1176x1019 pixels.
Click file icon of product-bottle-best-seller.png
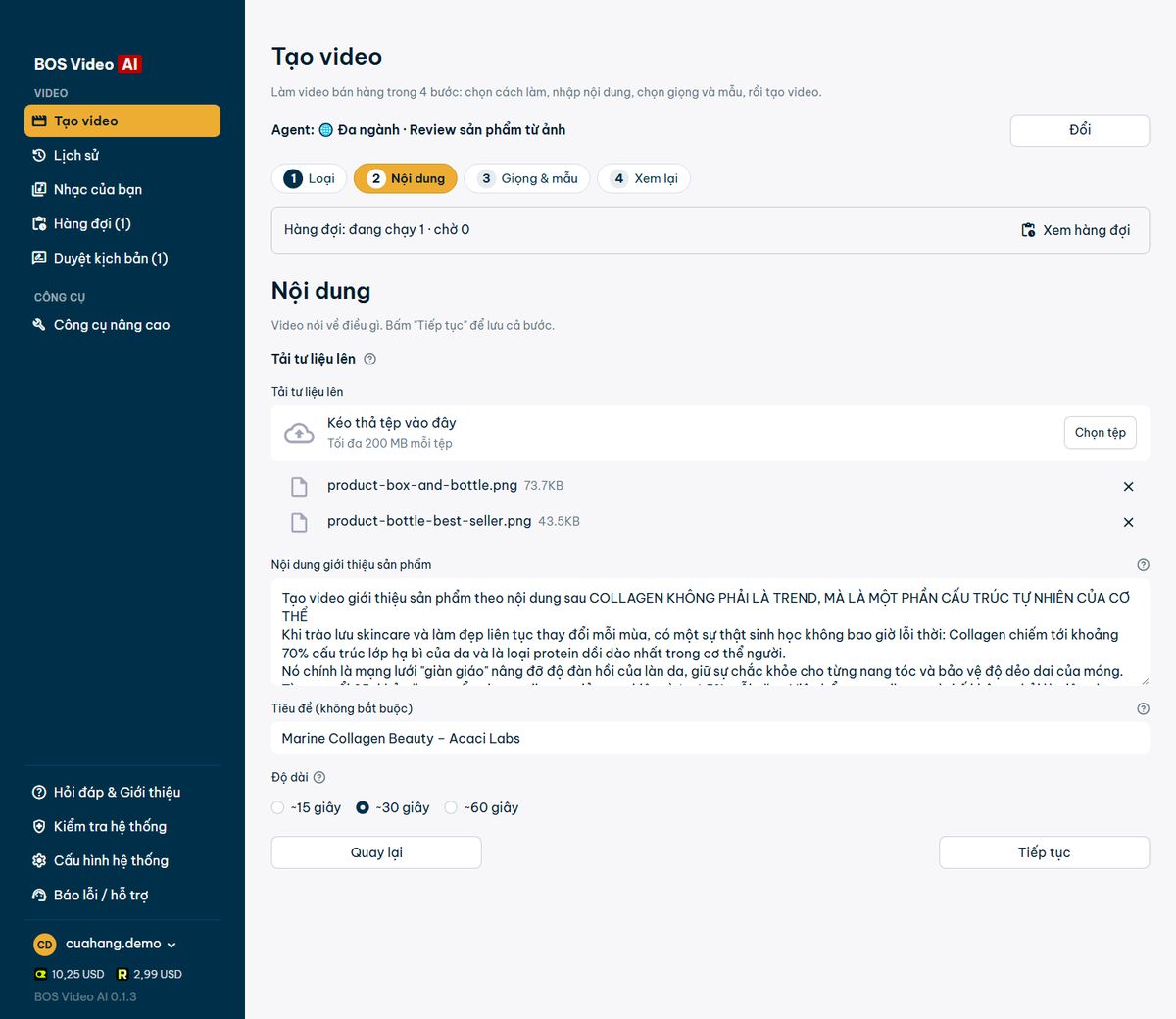click(299, 522)
